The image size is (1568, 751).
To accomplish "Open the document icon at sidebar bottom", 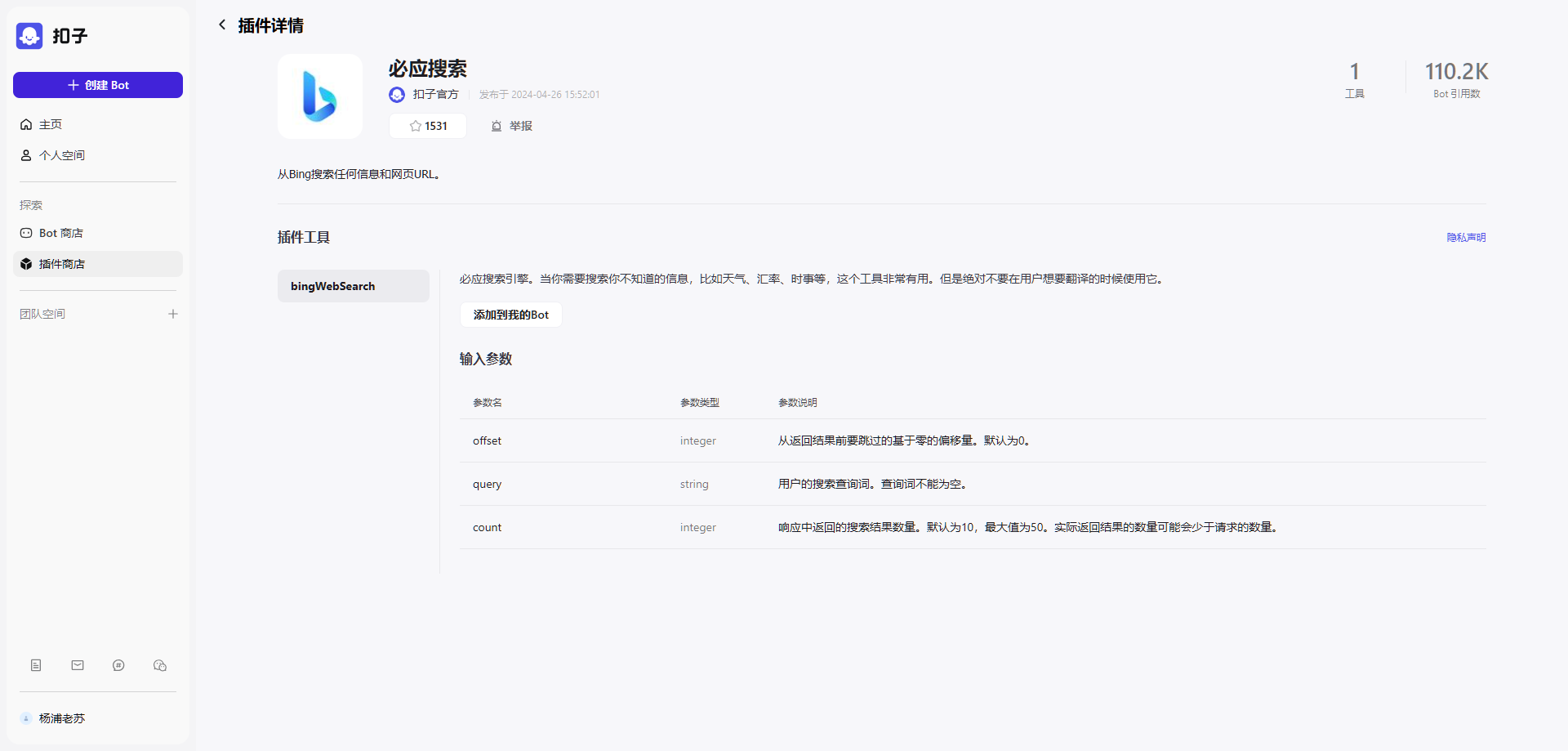I will [x=36, y=665].
